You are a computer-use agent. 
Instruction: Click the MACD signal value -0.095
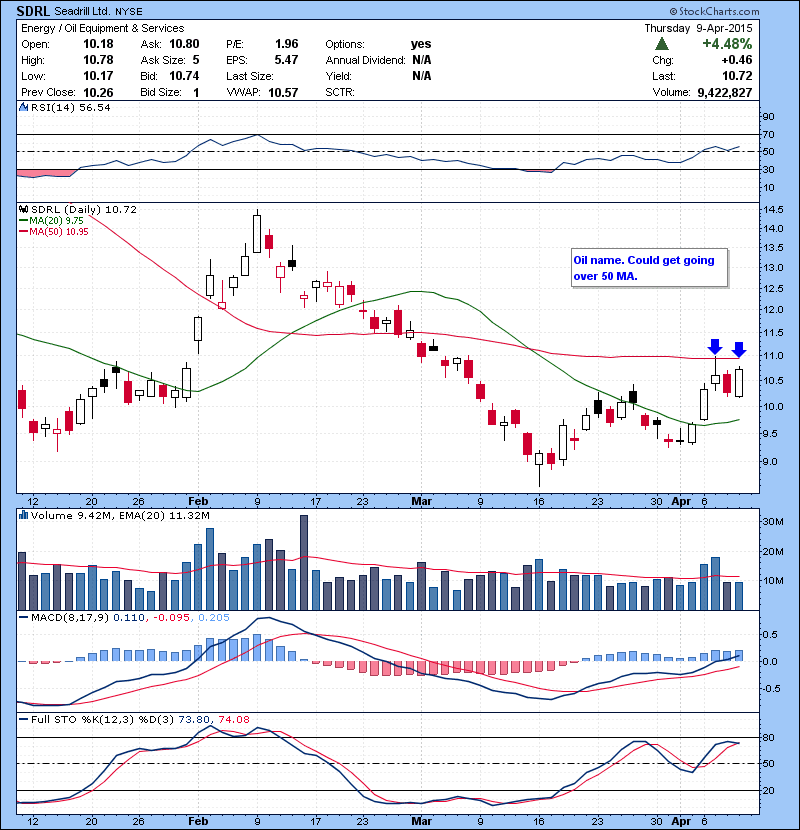click(x=172, y=618)
